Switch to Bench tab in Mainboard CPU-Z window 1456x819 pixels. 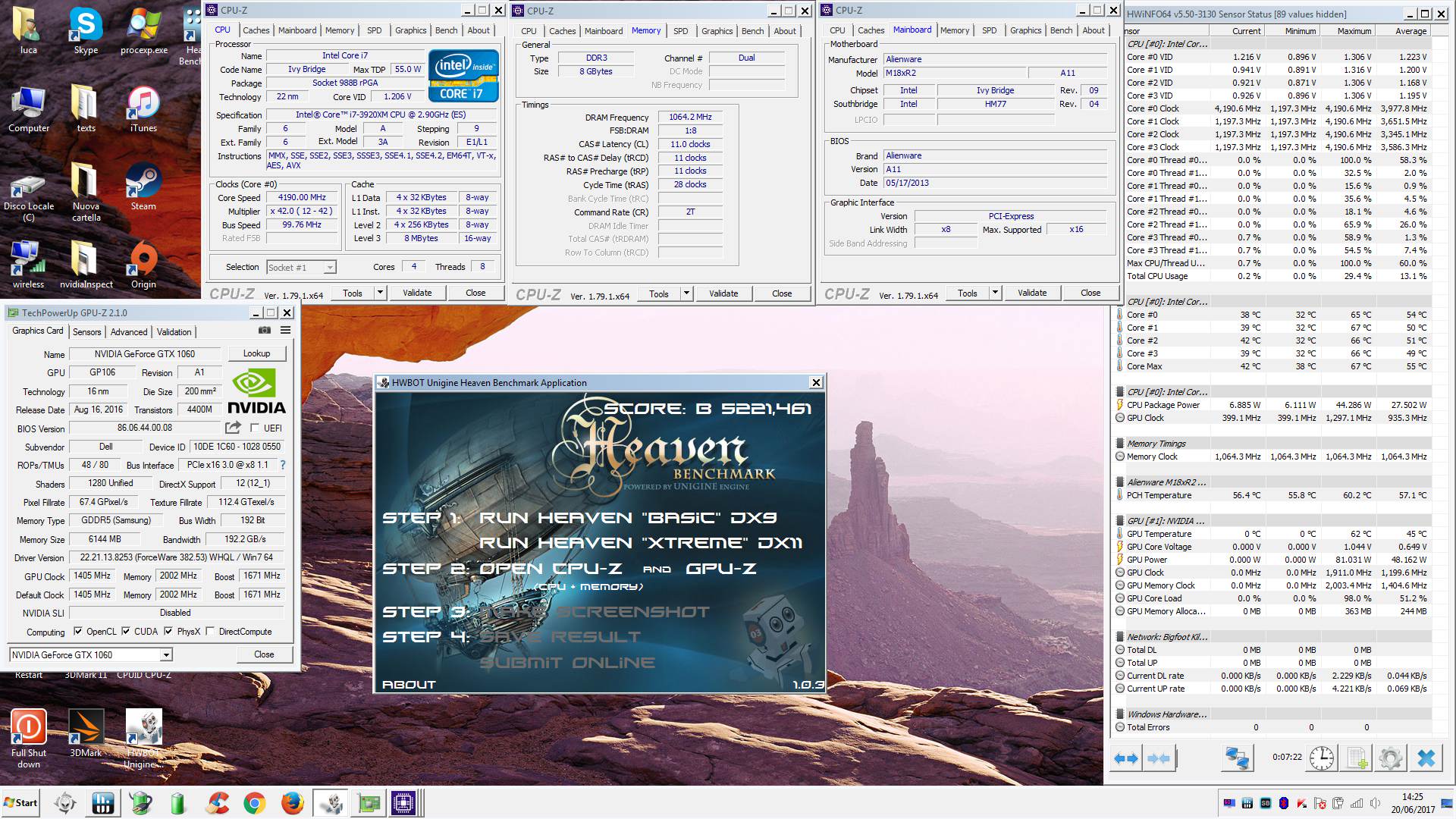(1061, 30)
